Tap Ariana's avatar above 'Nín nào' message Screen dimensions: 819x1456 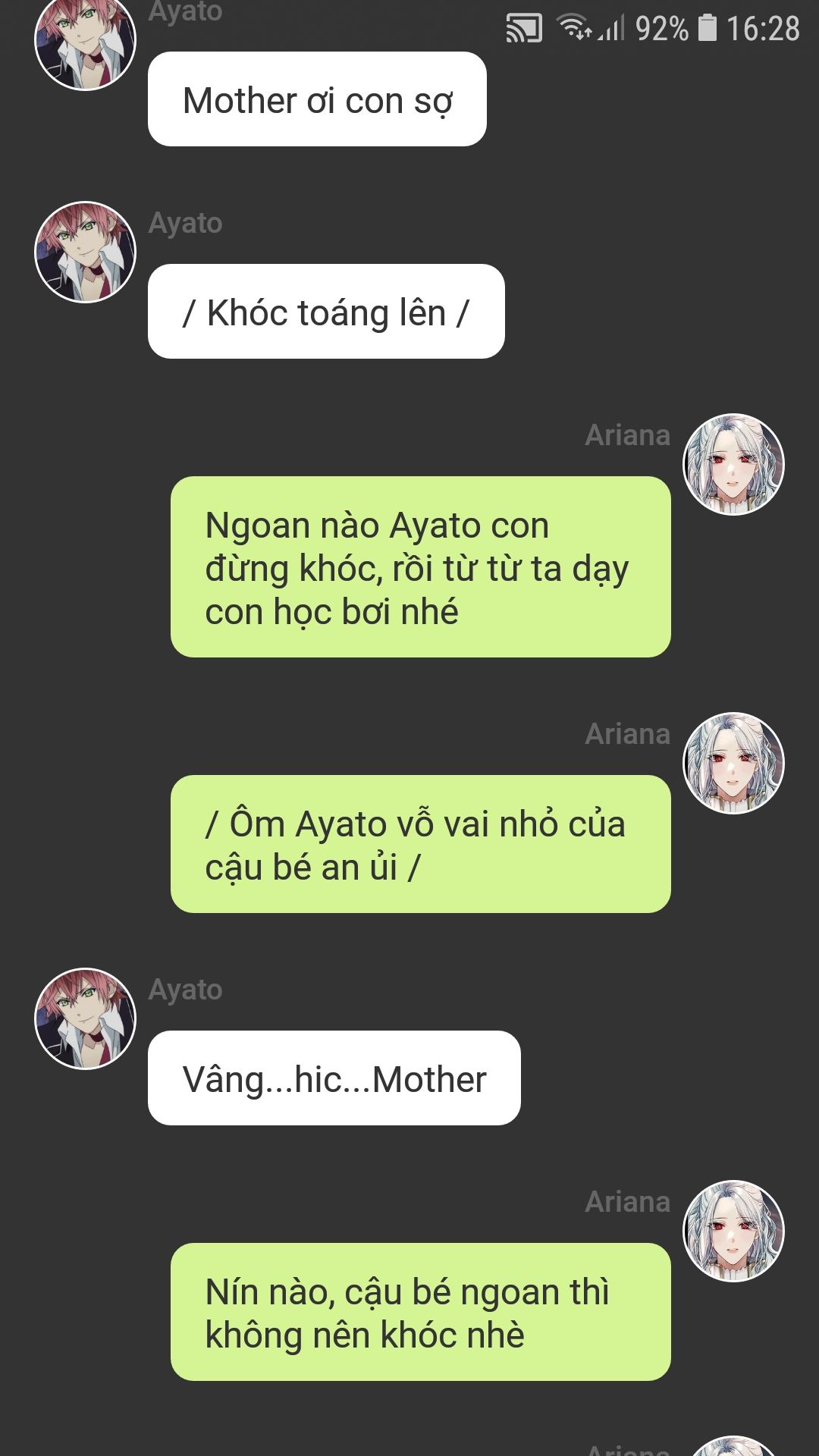click(733, 1231)
